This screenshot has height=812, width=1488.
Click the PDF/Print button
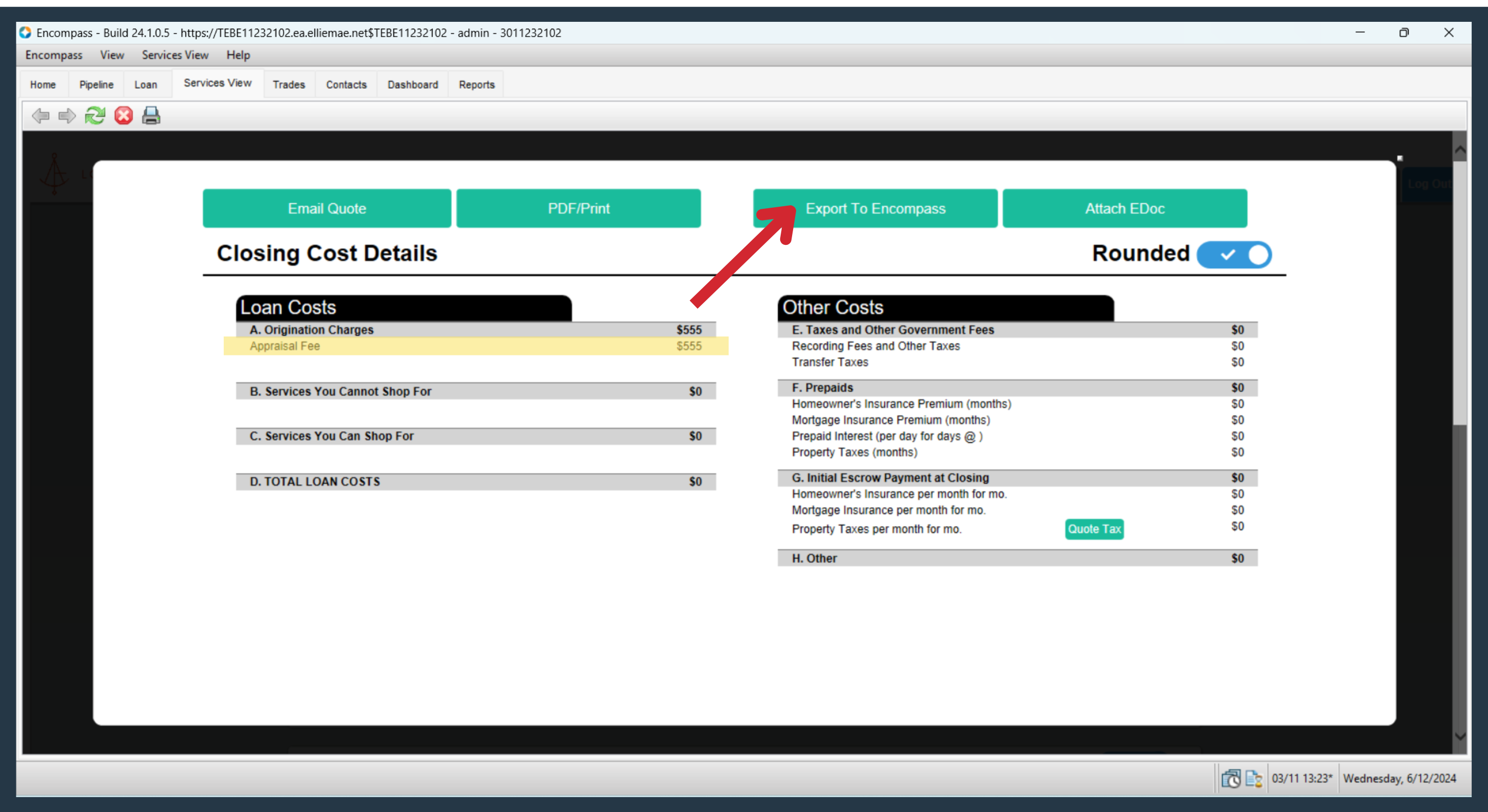(x=579, y=209)
